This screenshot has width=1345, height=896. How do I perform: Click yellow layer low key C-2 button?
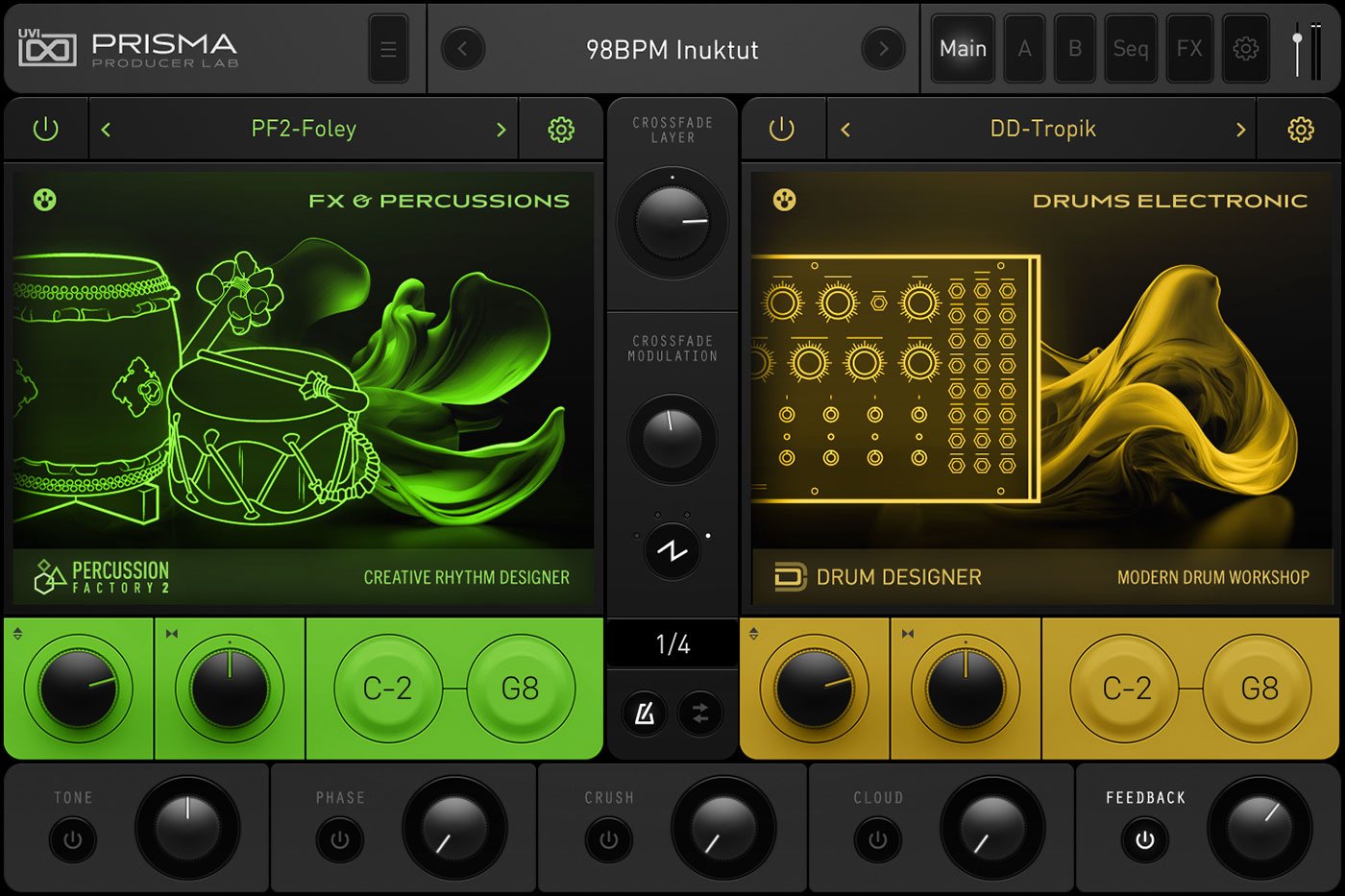[x=1126, y=689]
